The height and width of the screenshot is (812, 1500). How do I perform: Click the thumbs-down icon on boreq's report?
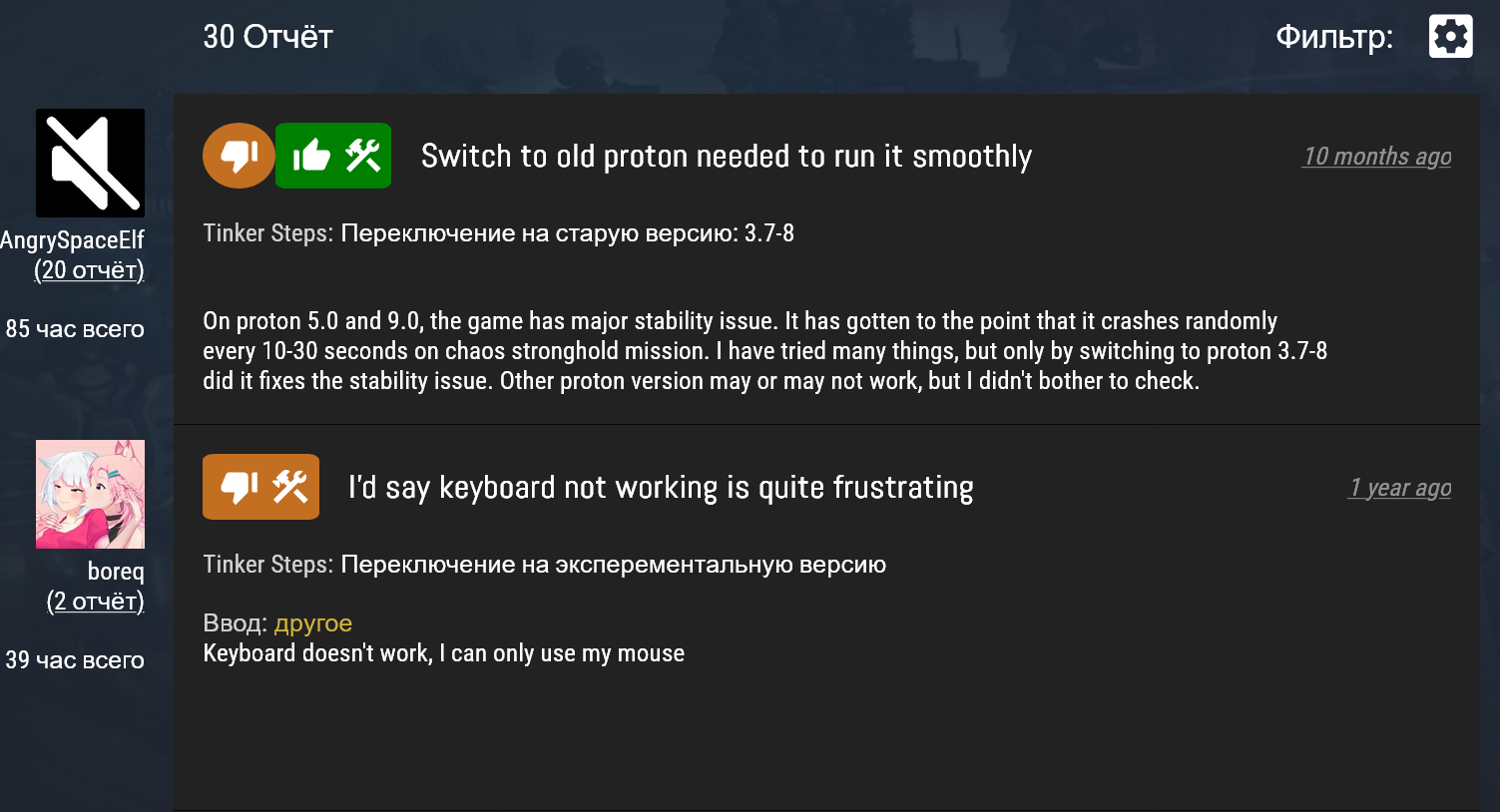click(240, 487)
